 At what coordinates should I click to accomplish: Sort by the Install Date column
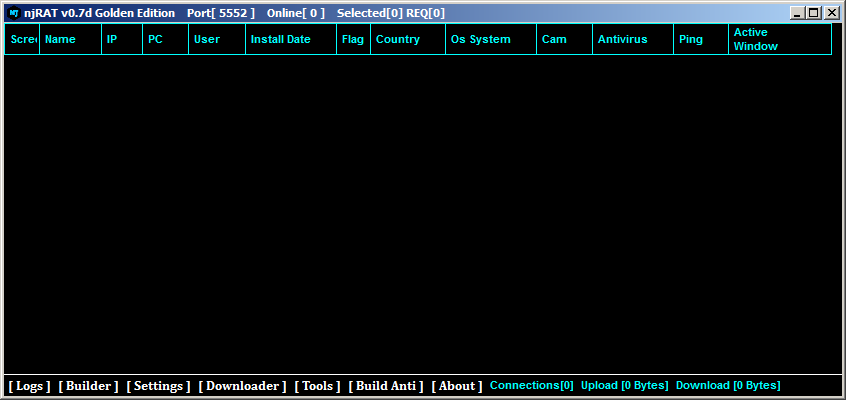tap(290, 39)
